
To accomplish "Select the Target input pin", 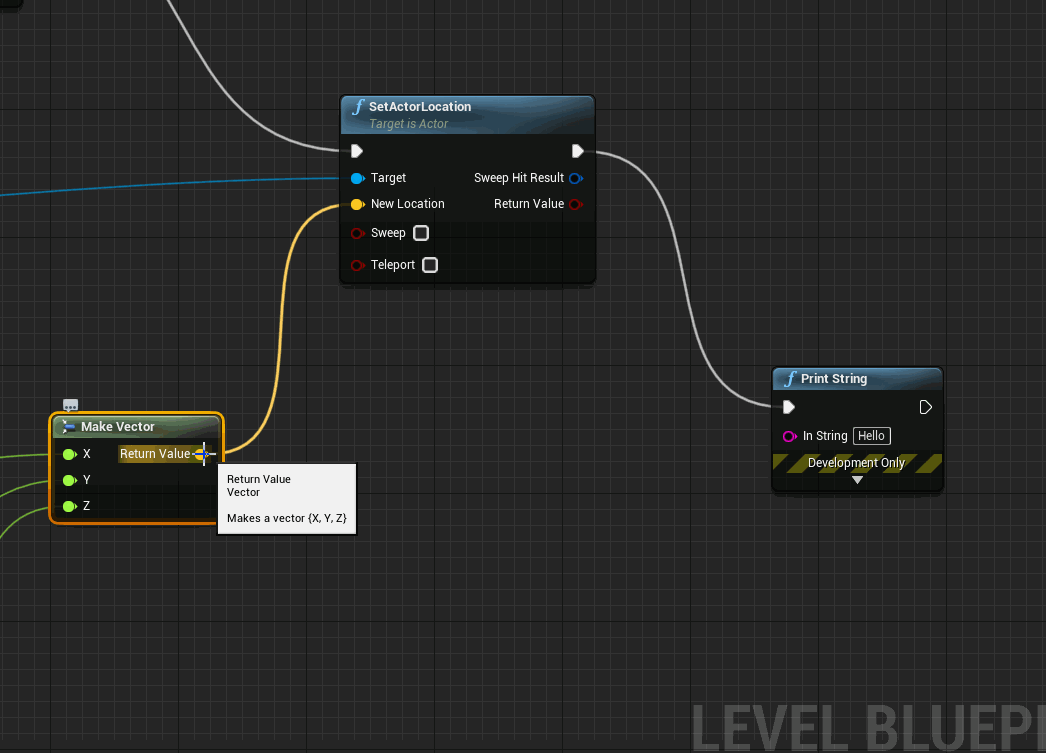I will (x=358, y=178).
